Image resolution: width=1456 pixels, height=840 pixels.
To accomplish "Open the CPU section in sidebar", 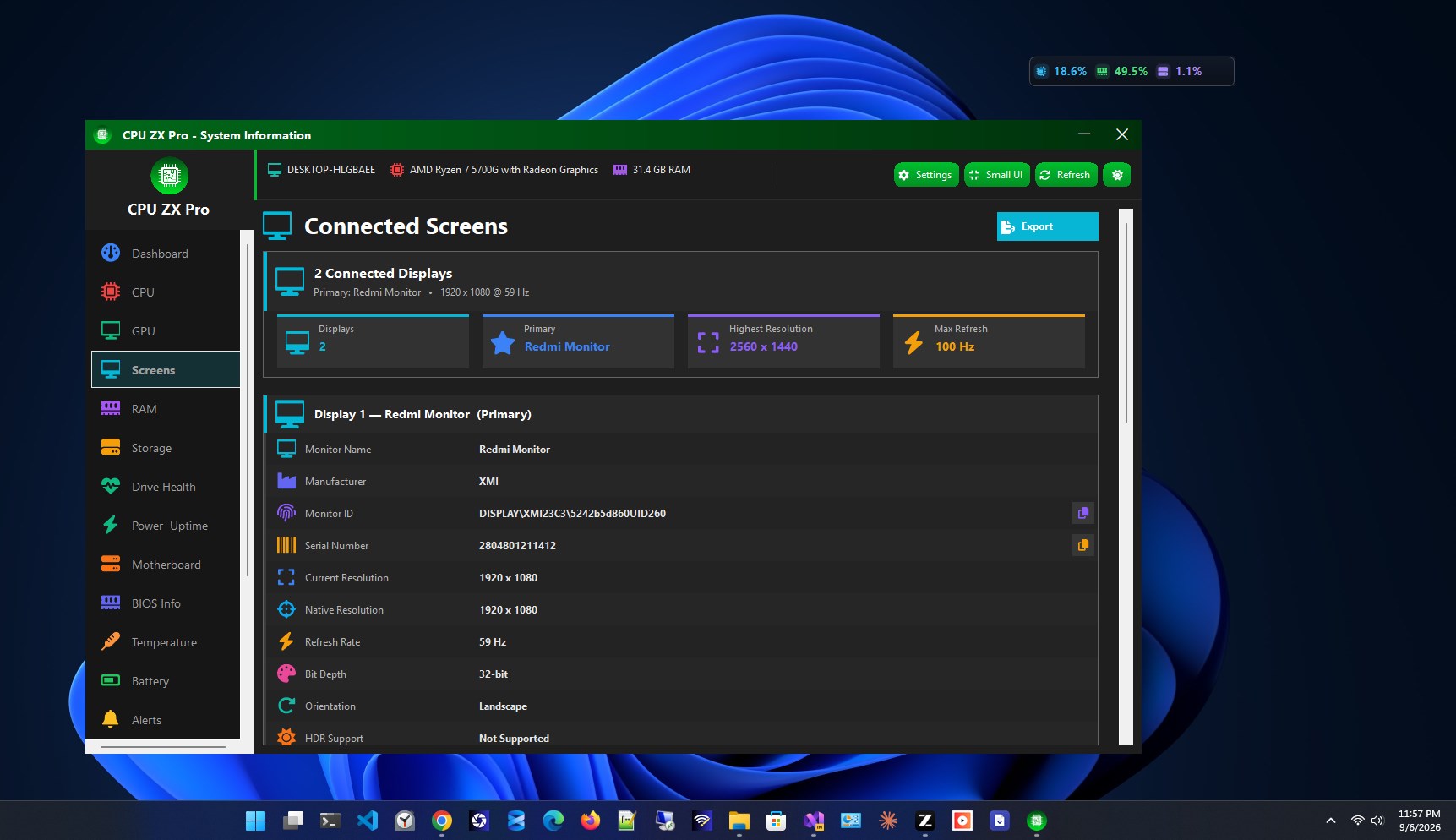I will (x=166, y=292).
